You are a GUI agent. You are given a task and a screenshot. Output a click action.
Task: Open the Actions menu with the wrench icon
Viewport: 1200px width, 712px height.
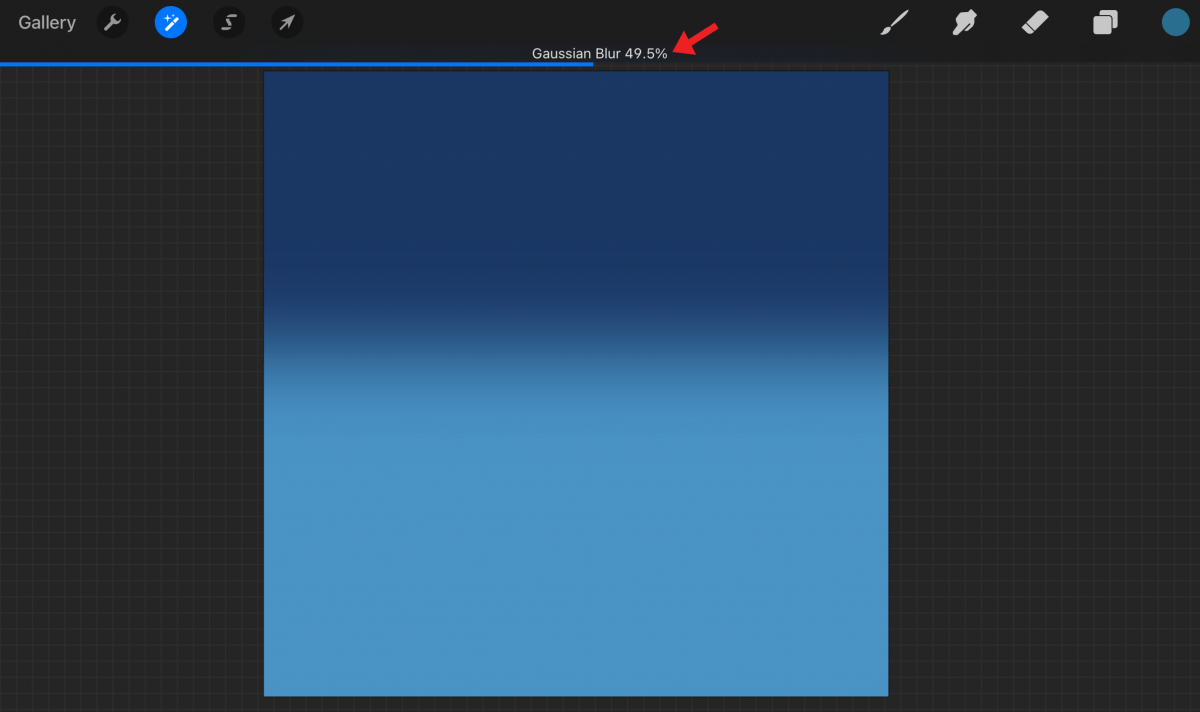pos(111,22)
